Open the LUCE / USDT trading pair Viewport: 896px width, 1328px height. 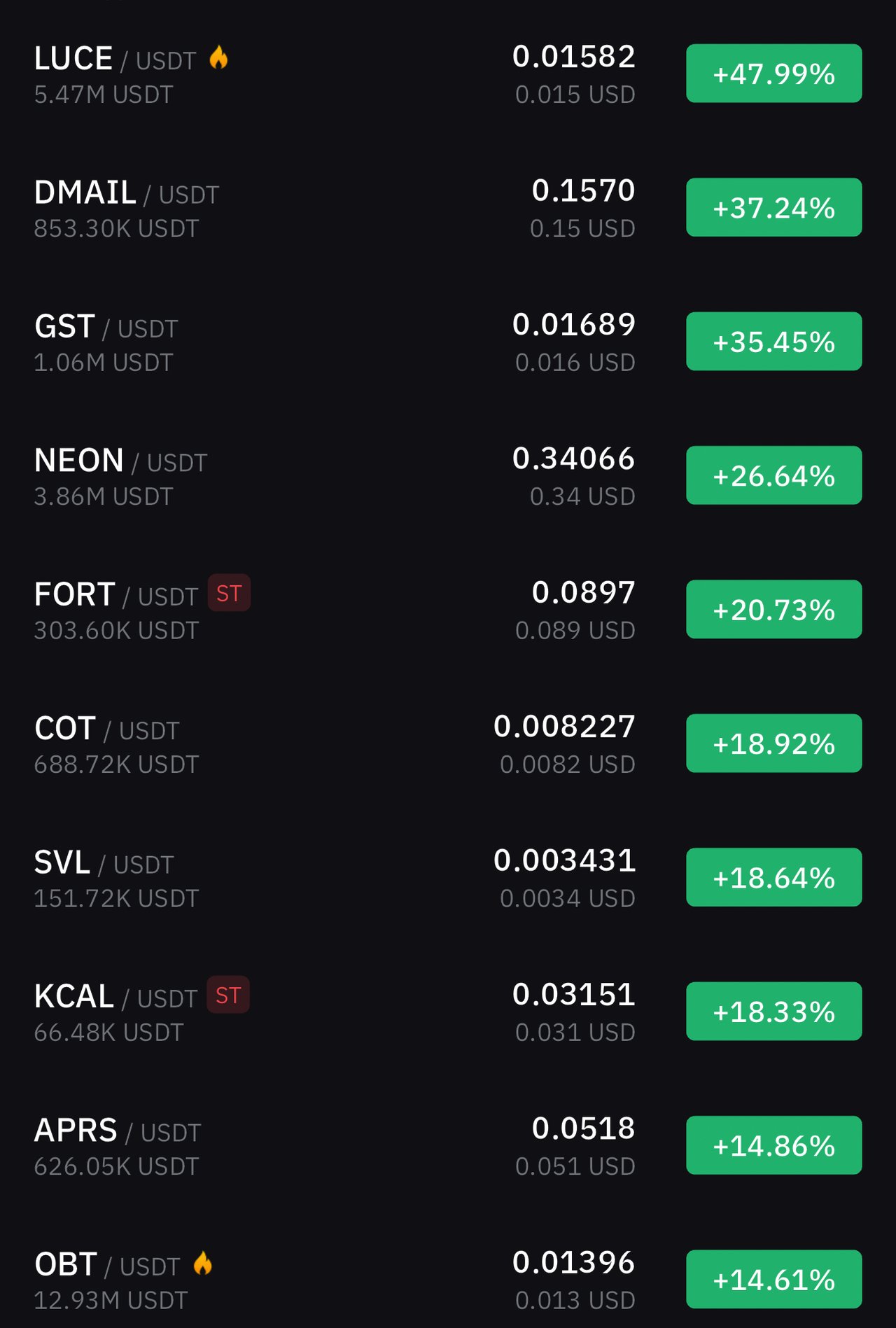click(x=448, y=74)
